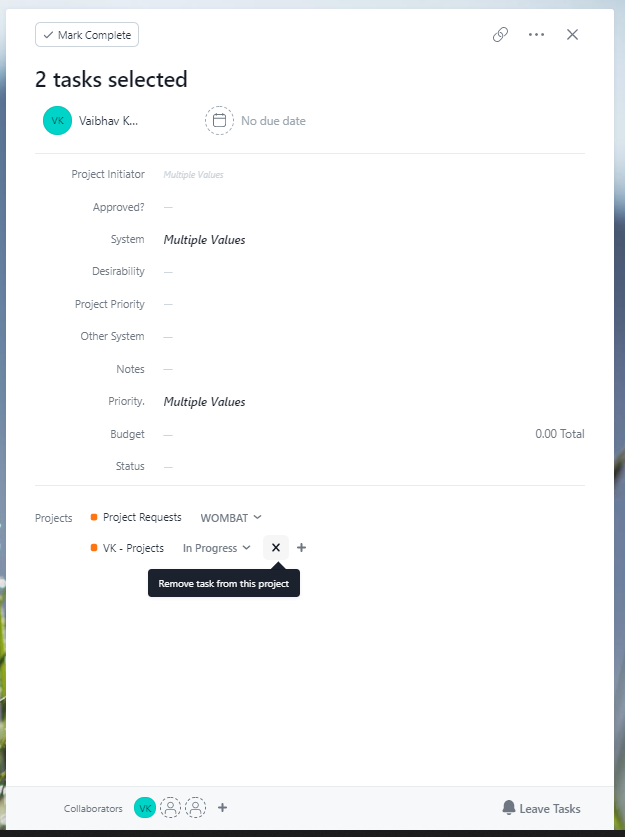Toggle Mark Complete for selected tasks
This screenshot has height=837, width=625.
tap(87, 35)
